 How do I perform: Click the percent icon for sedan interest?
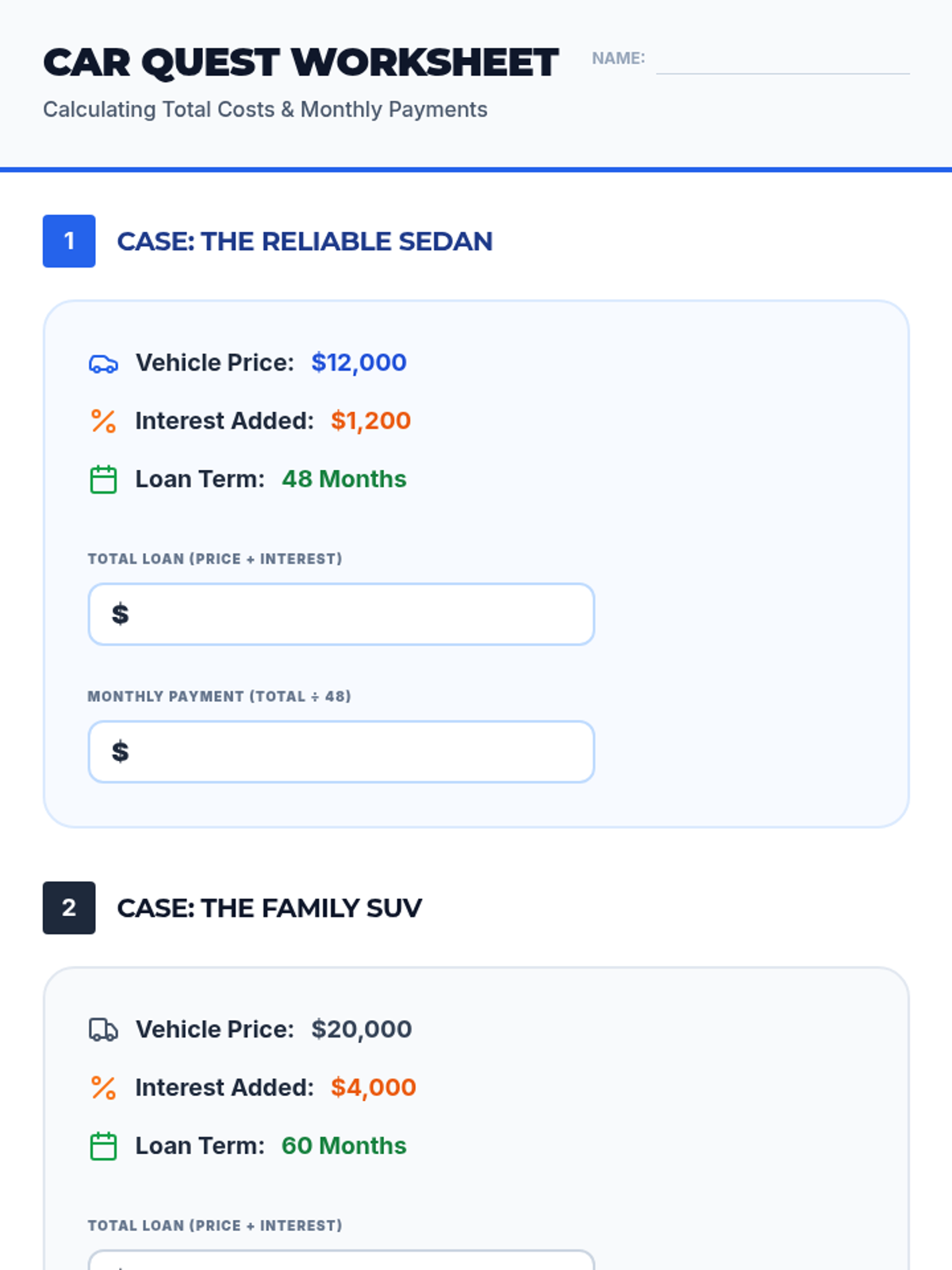(x=103, y=421)
